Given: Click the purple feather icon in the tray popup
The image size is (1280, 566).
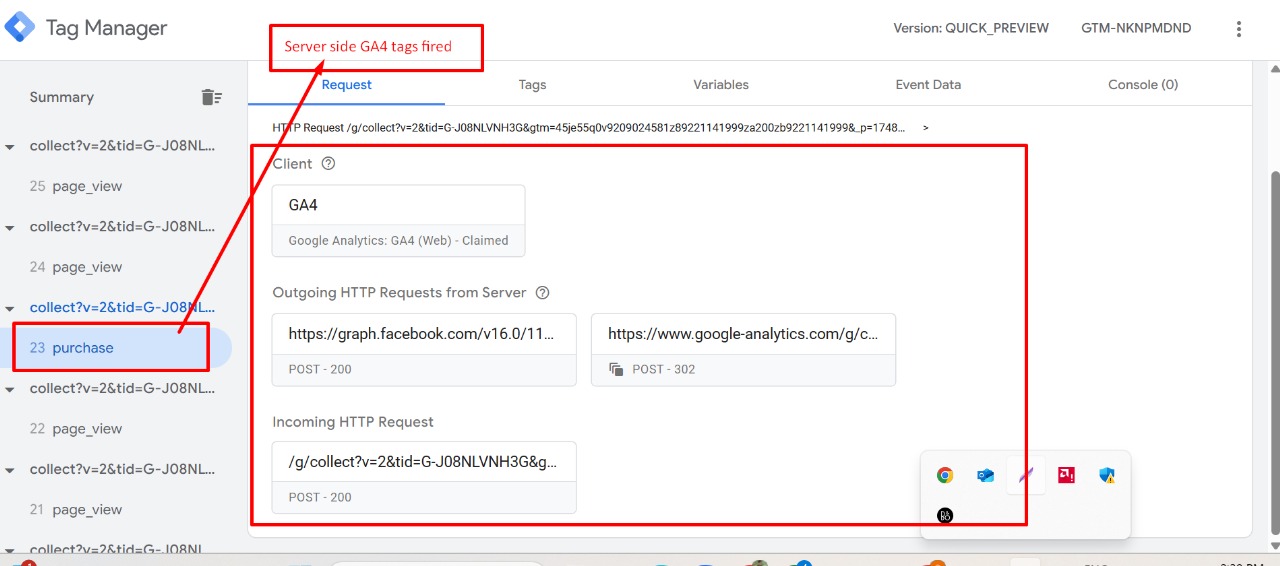Looking at the screenshot, I should [x=1026, y=475].
